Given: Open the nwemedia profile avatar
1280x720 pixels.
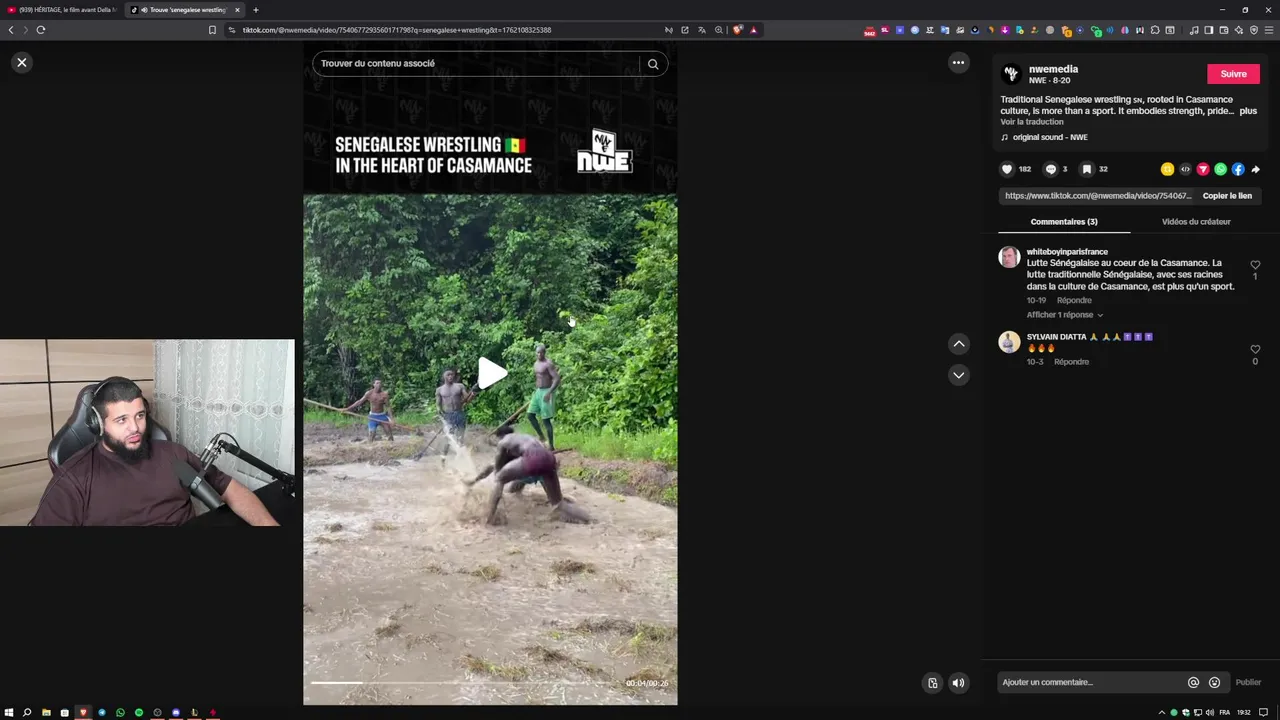Looking at the screenshot, I should (x=1011, y=74).
